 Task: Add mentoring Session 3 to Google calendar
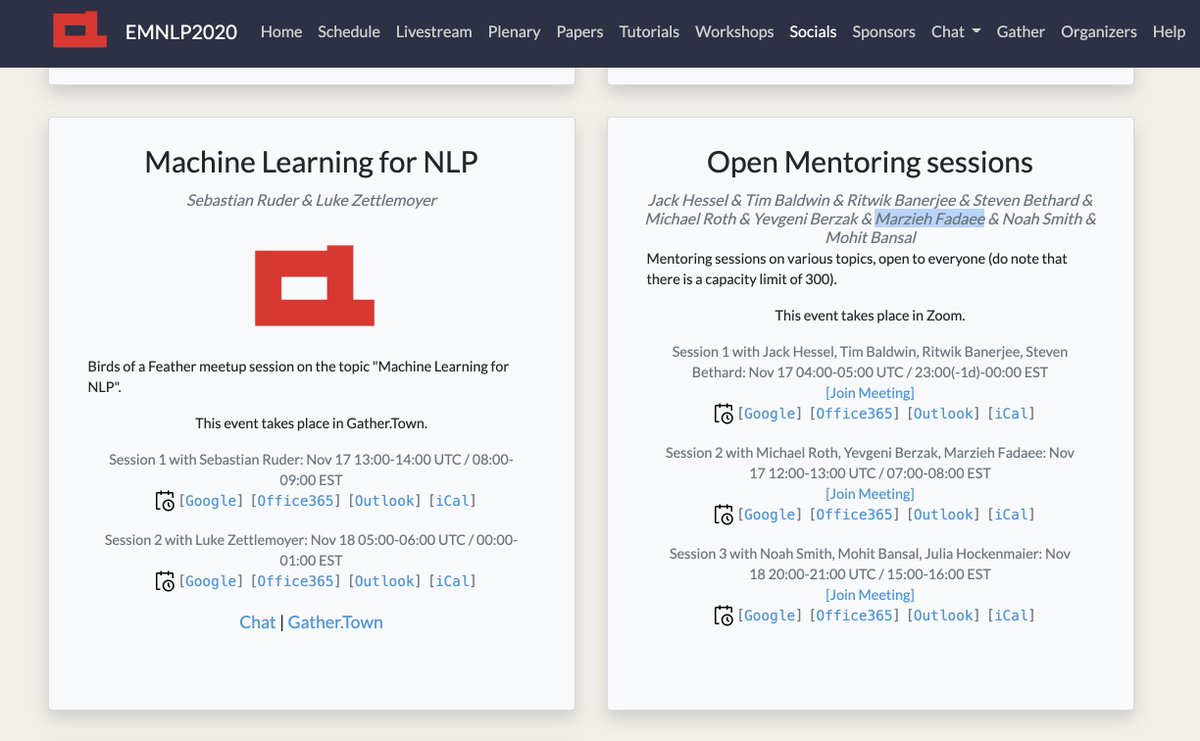click(770, 615)
